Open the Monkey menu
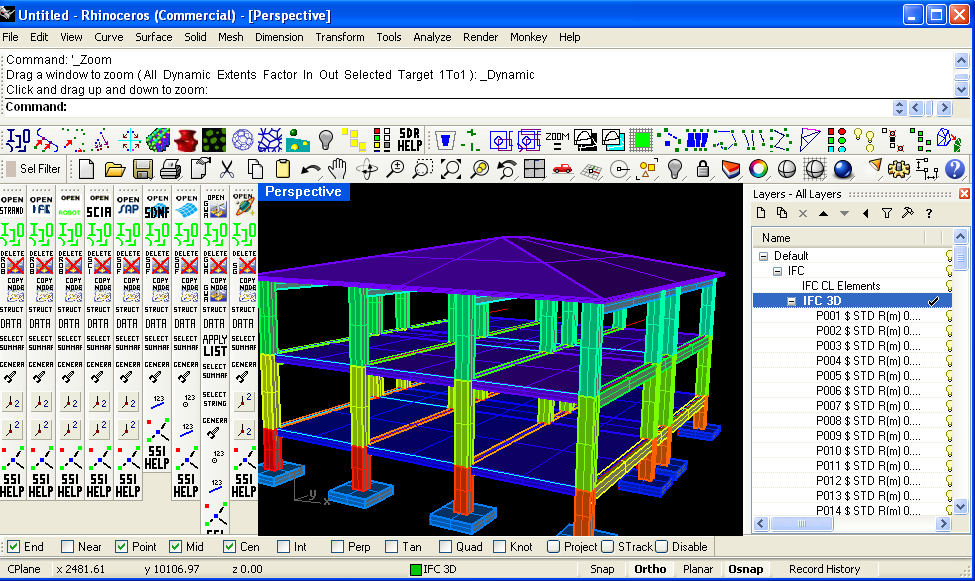975x581 pixels. 529,37
